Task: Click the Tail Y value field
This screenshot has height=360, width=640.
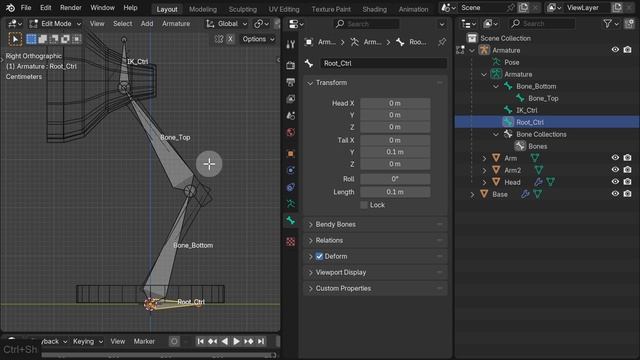Action: pyautogui.click(x=395, y=152)
